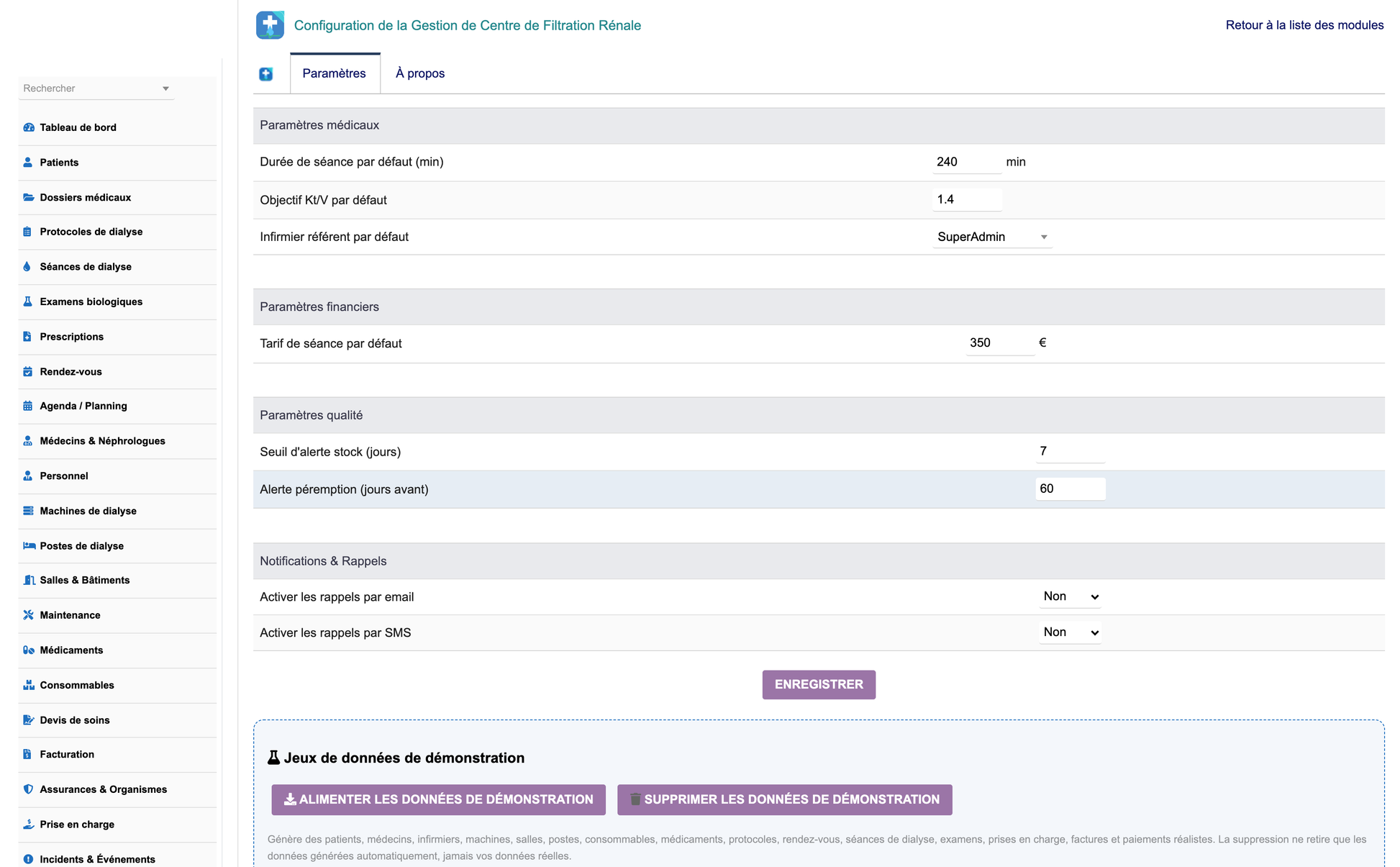Click the Assurances & Organismes shield icon
This screenshot has height=867, width=1400.
[x=28, y=789]
